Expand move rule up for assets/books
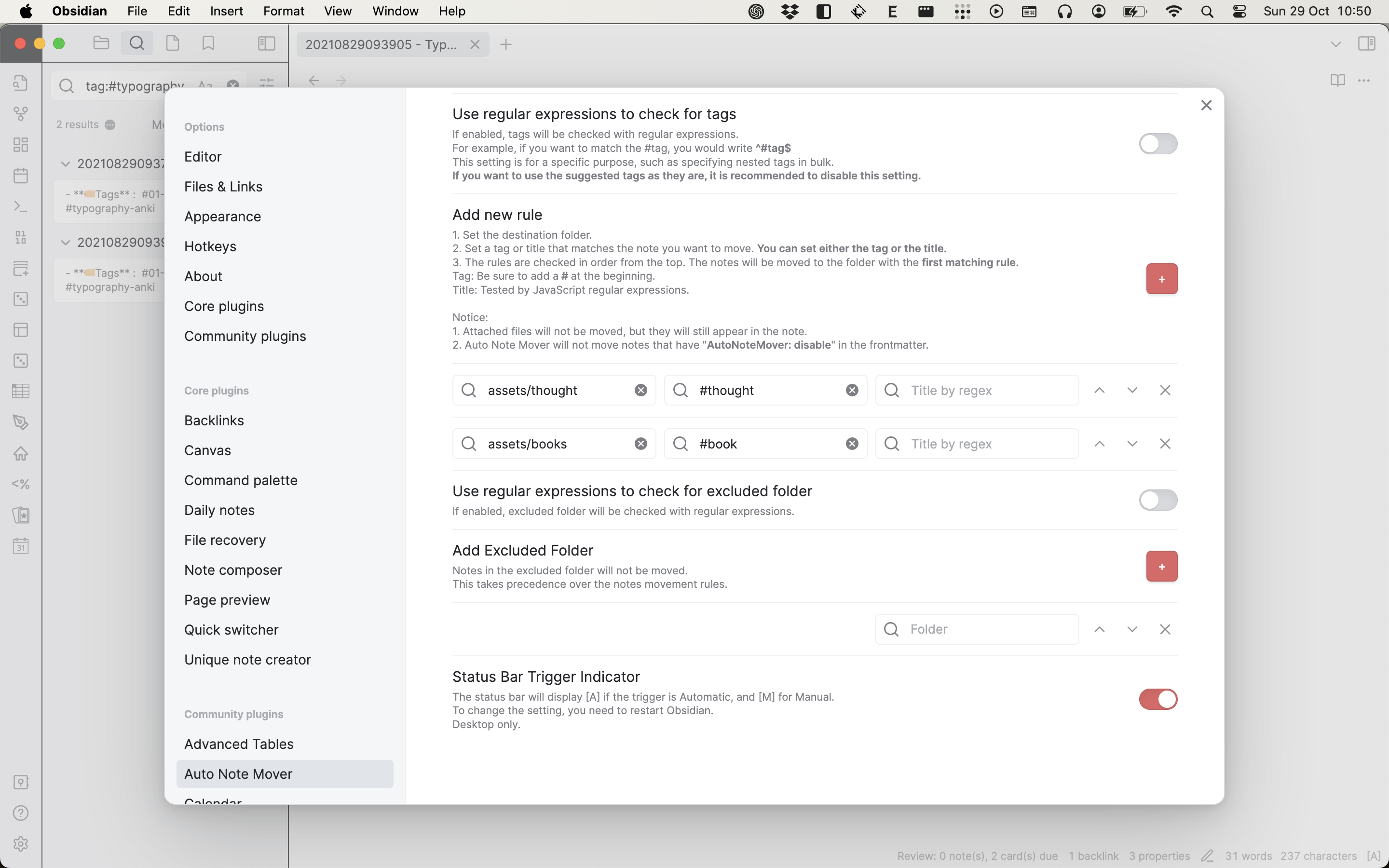The width and height of the screenshot is (1389, 868). pyautogui.click(x=1099, y=443)
